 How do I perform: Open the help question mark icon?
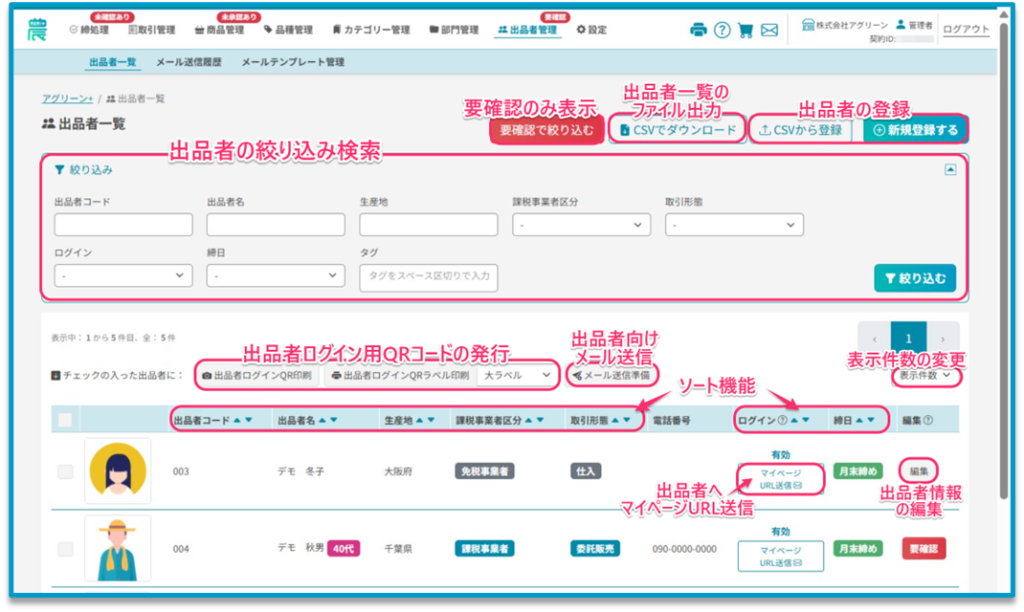721,30
